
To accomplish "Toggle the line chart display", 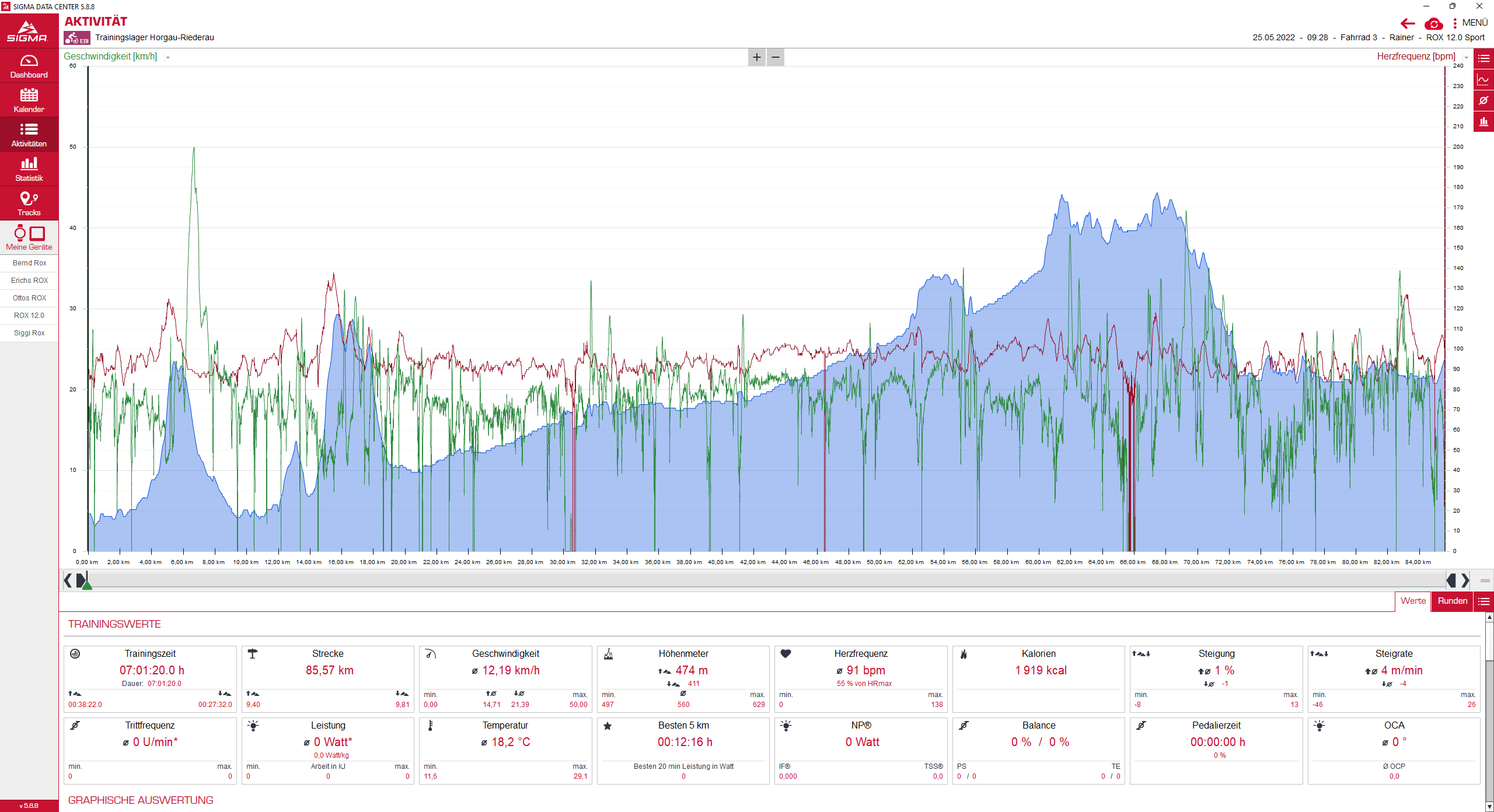I will pos(1483,80).
